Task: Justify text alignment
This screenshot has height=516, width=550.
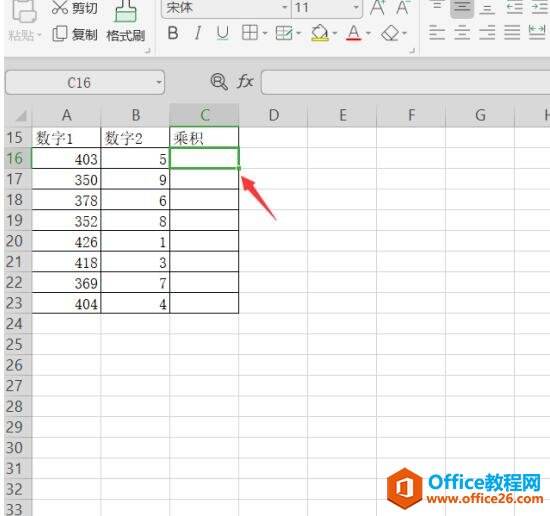Action: [512, 33]
